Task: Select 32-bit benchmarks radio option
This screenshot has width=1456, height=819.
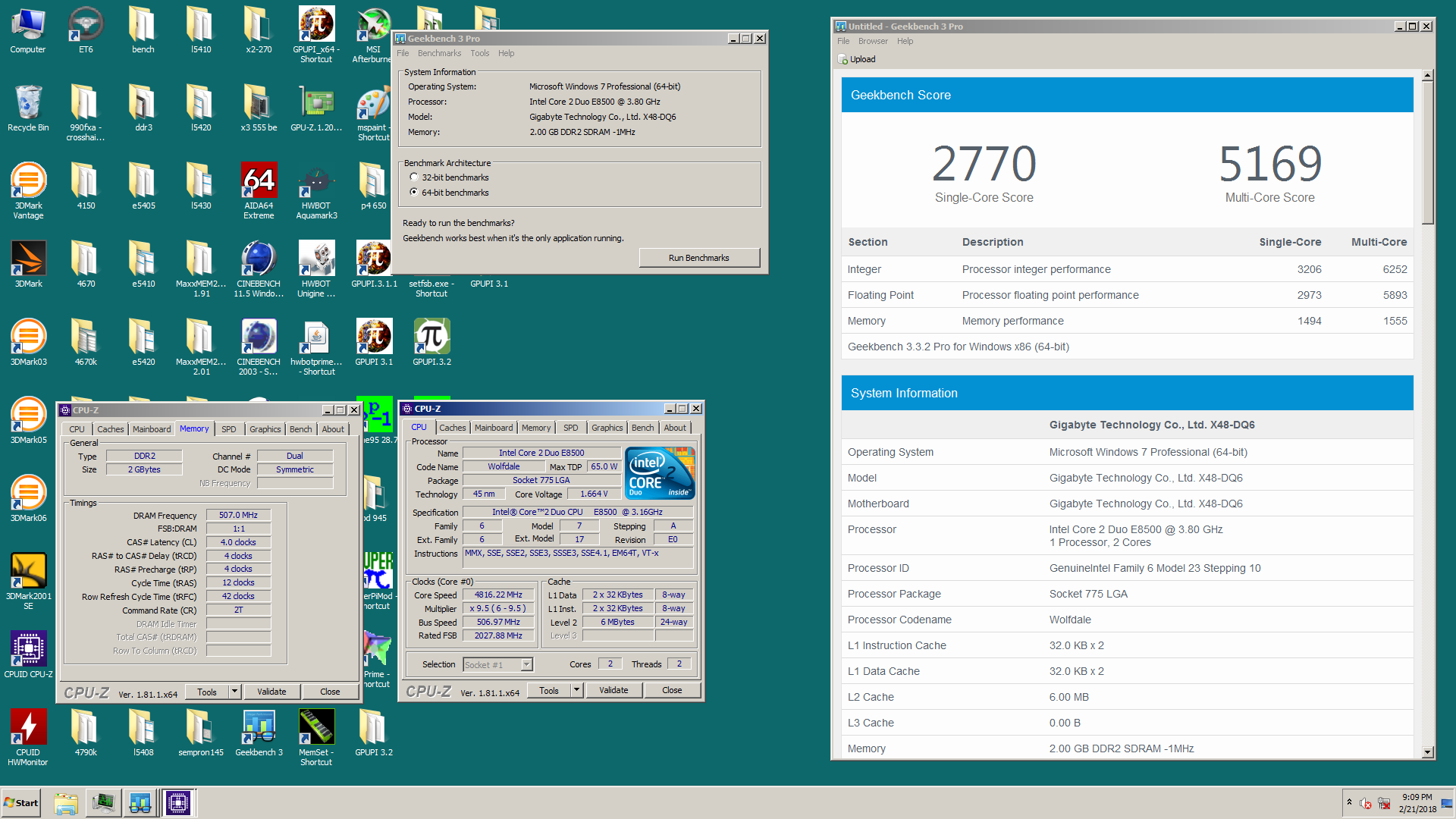Action: pyautogui.click(x=414, y=177)
